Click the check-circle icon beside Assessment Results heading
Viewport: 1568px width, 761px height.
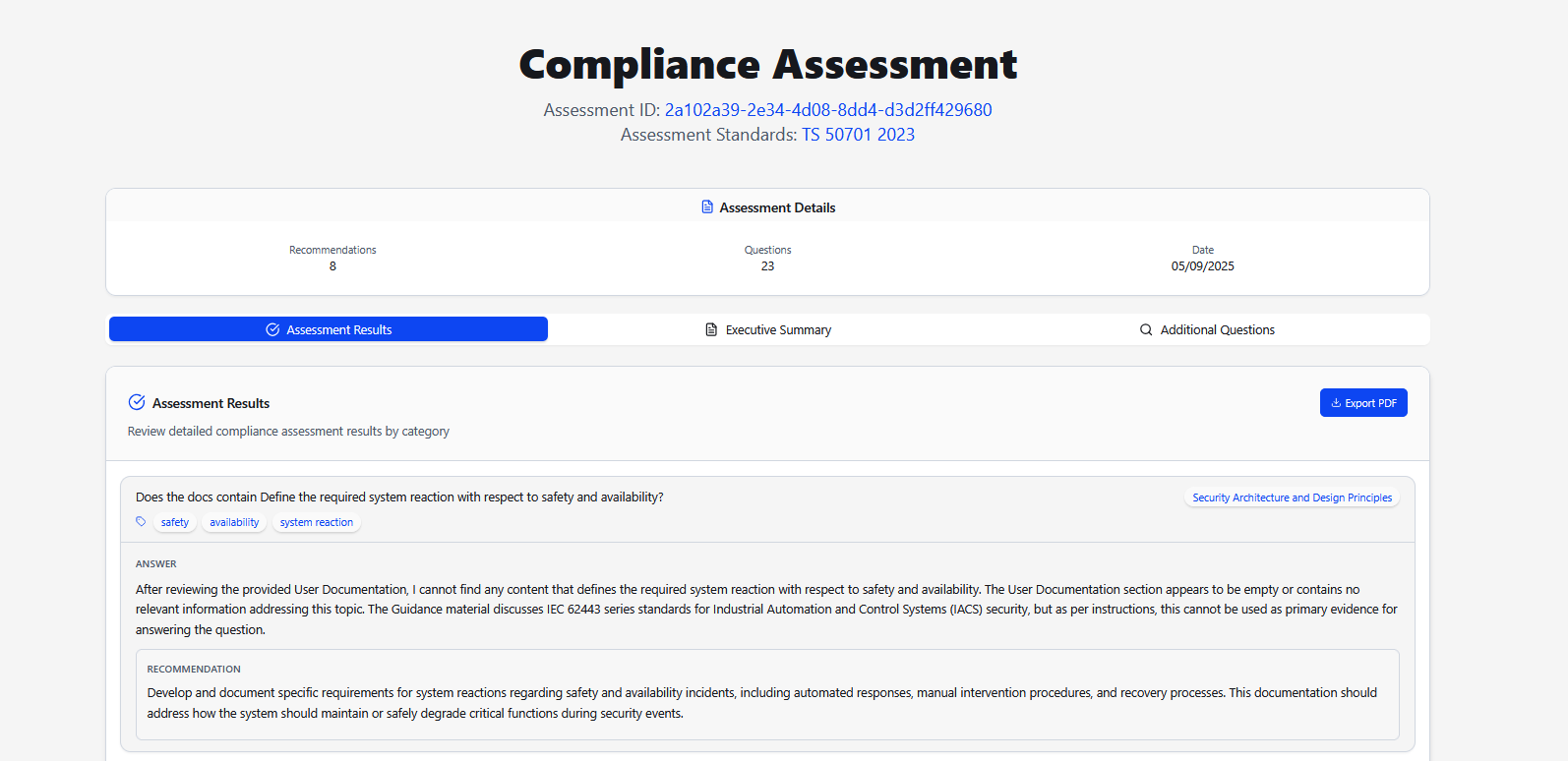[137, 402]
